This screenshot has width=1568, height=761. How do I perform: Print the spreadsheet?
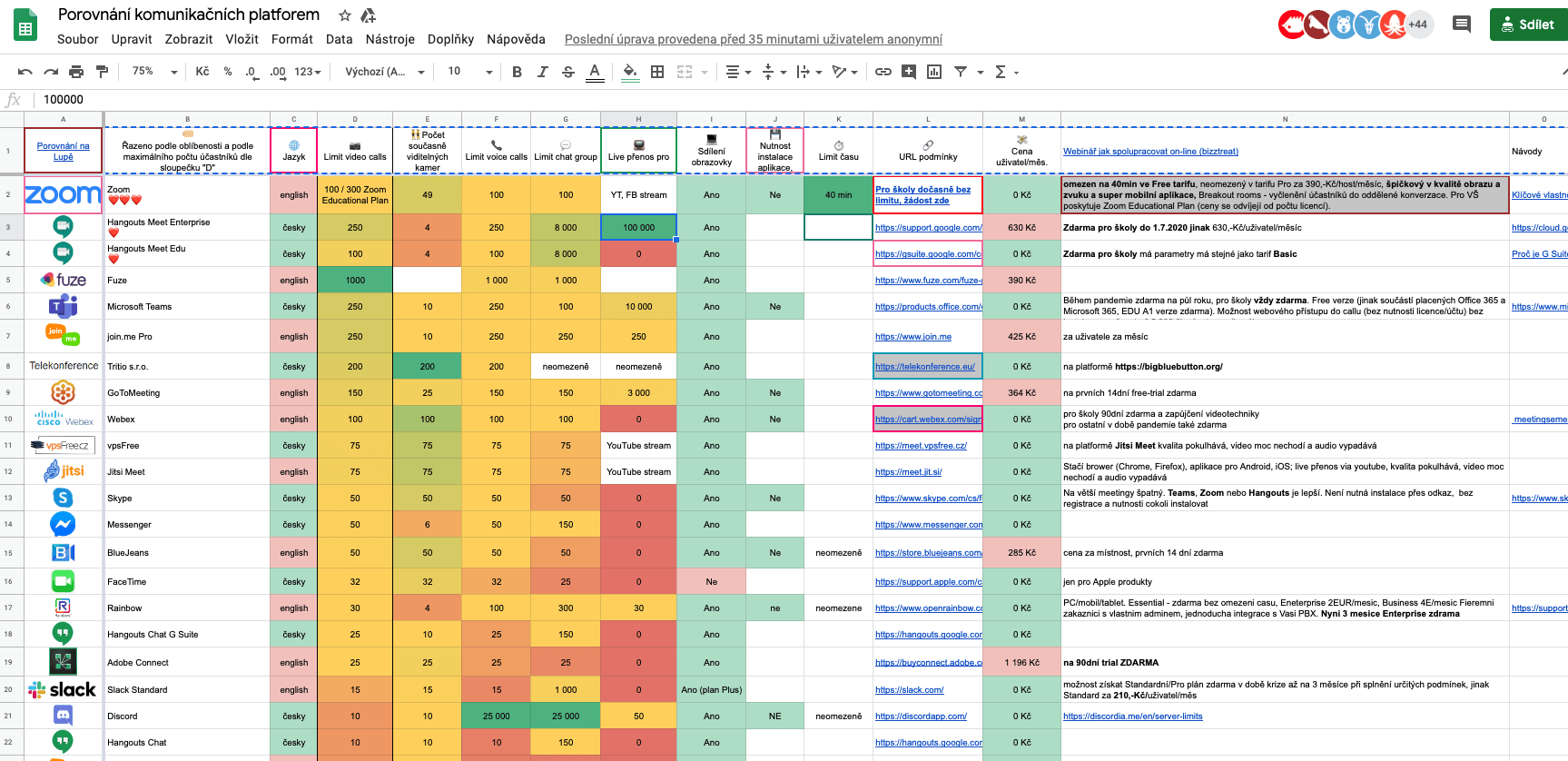coord(76,72)
